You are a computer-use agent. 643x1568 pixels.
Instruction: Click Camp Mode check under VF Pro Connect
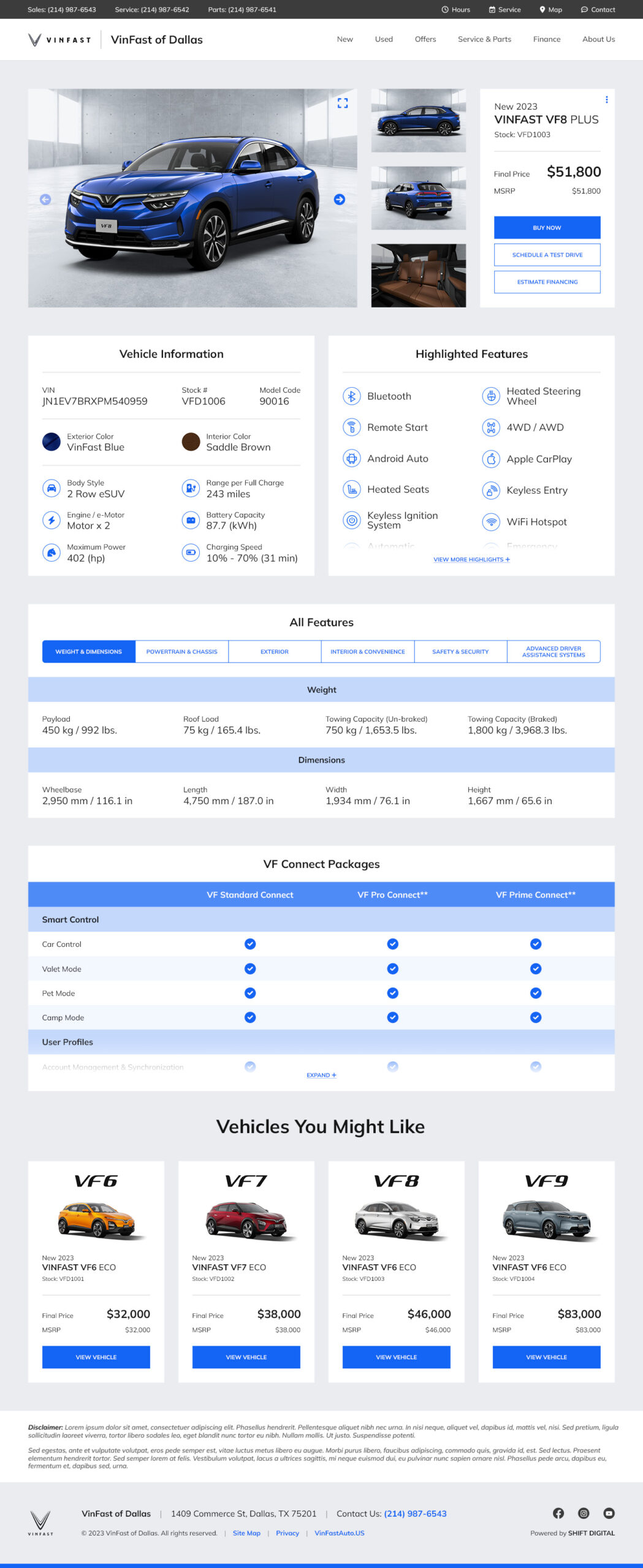point(393,1017)
